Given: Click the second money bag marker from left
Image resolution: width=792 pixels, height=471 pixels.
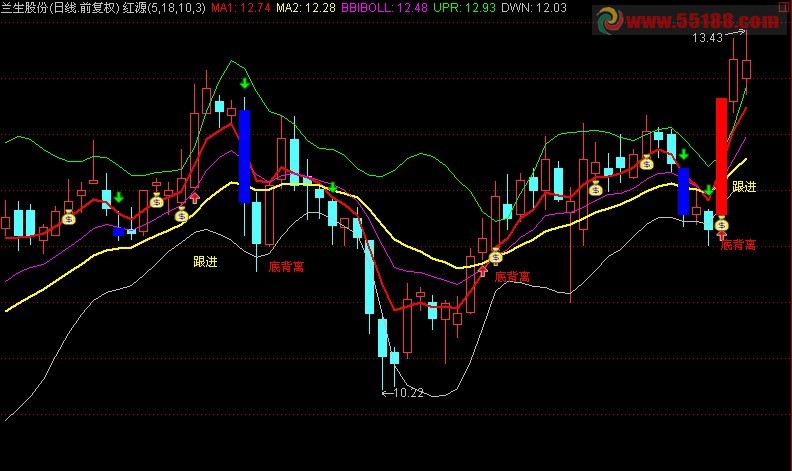Looking at the screenshot, I should (x=157, y=201).
